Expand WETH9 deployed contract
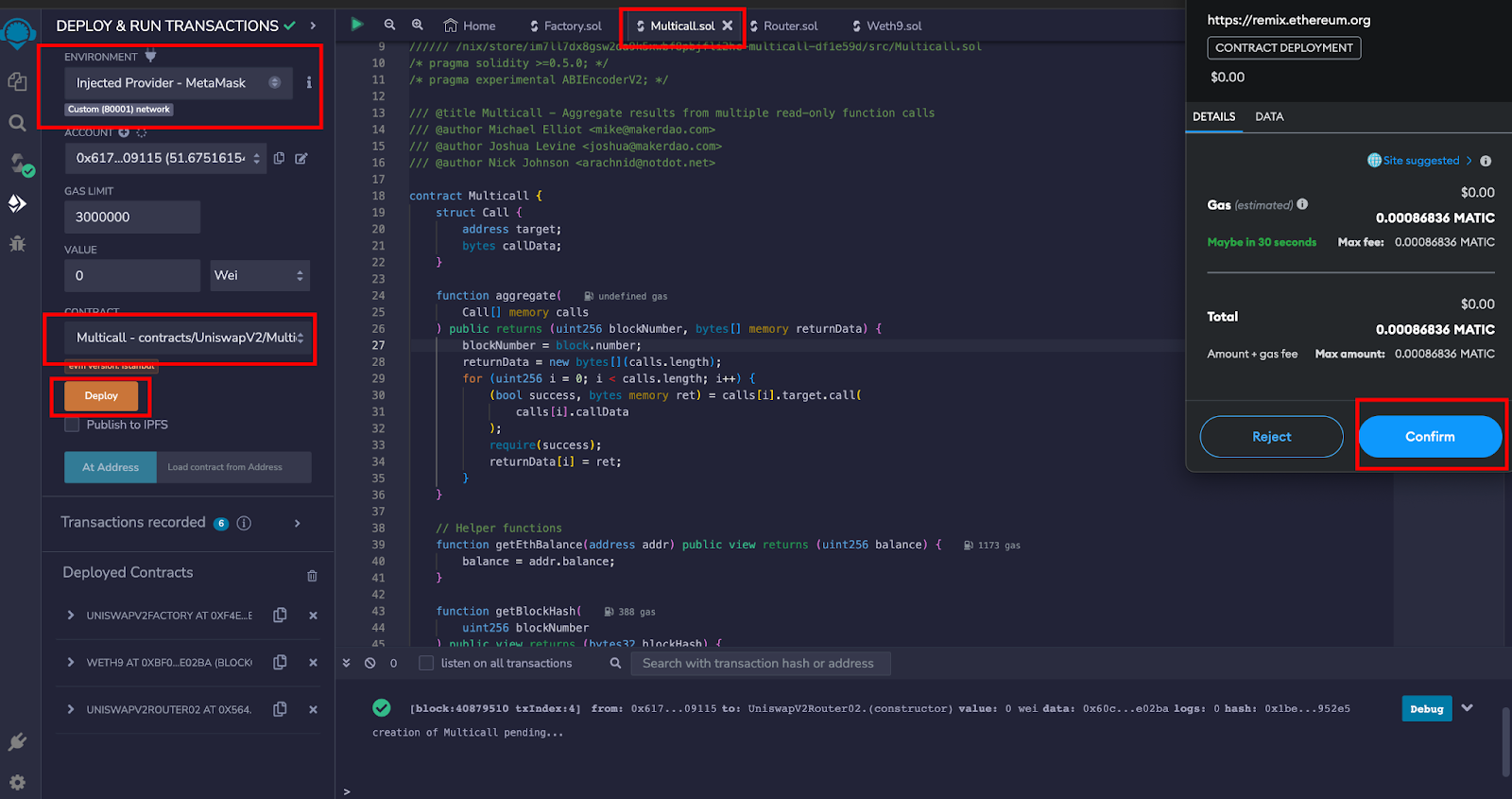1512x799 pixels. pyautogui.click(x=71, y=662)
